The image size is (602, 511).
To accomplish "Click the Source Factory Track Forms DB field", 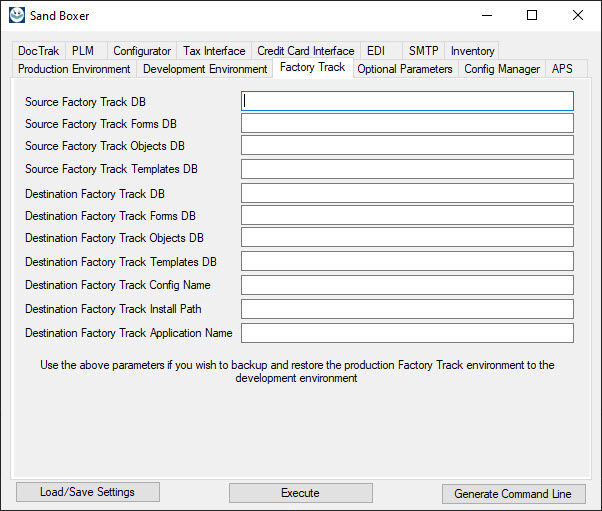I will tap(407, 123).
